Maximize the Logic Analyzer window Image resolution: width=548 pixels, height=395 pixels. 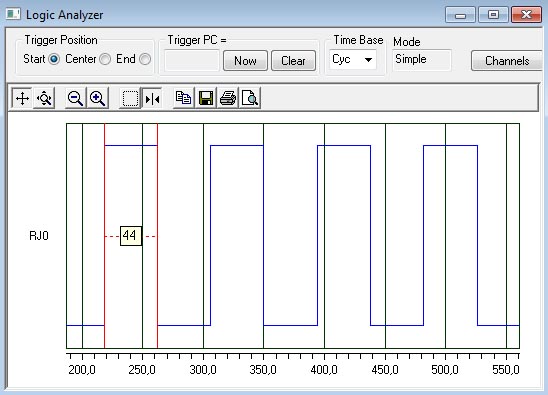(x=493, y=15)
